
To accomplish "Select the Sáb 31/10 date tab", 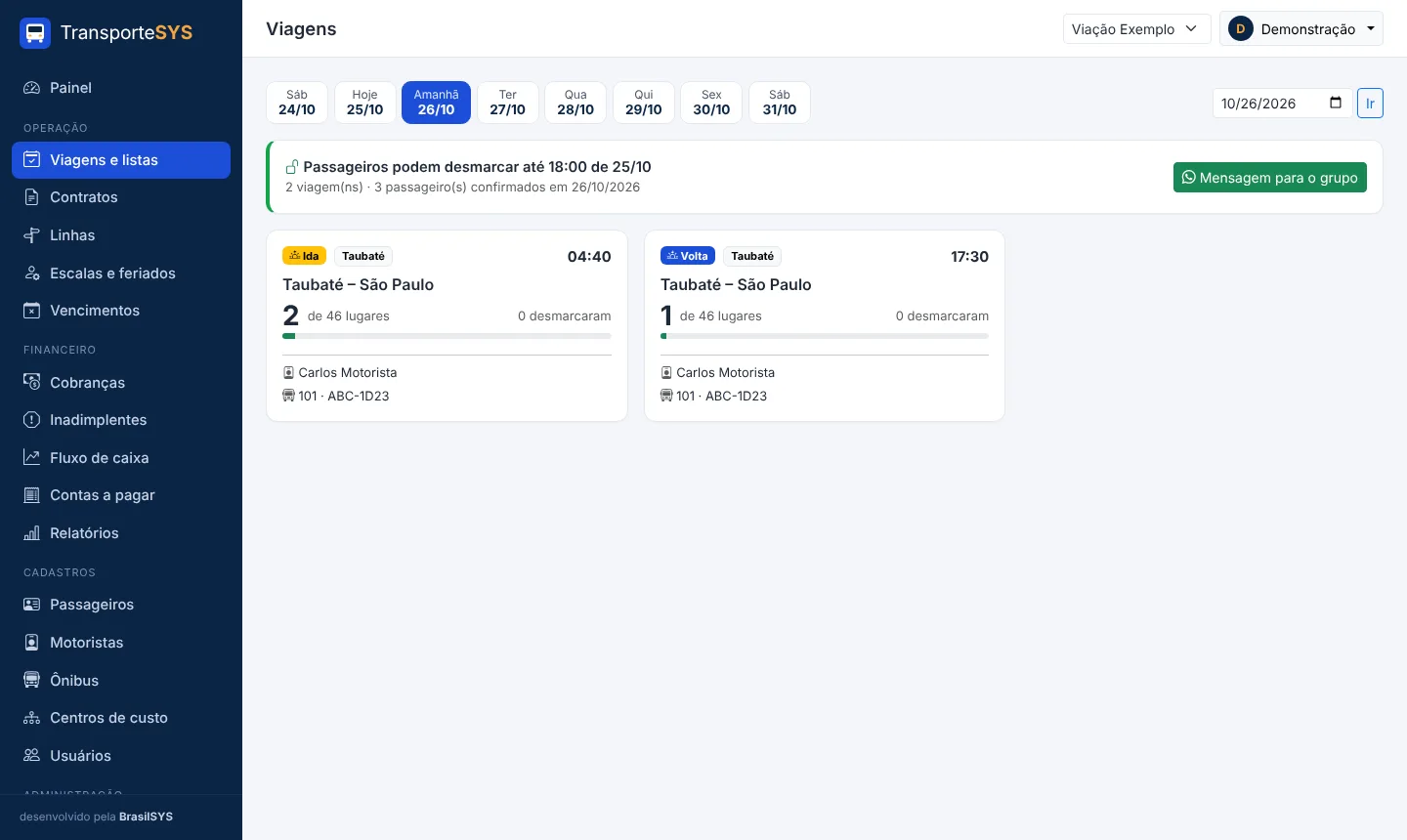I will 780,103.
